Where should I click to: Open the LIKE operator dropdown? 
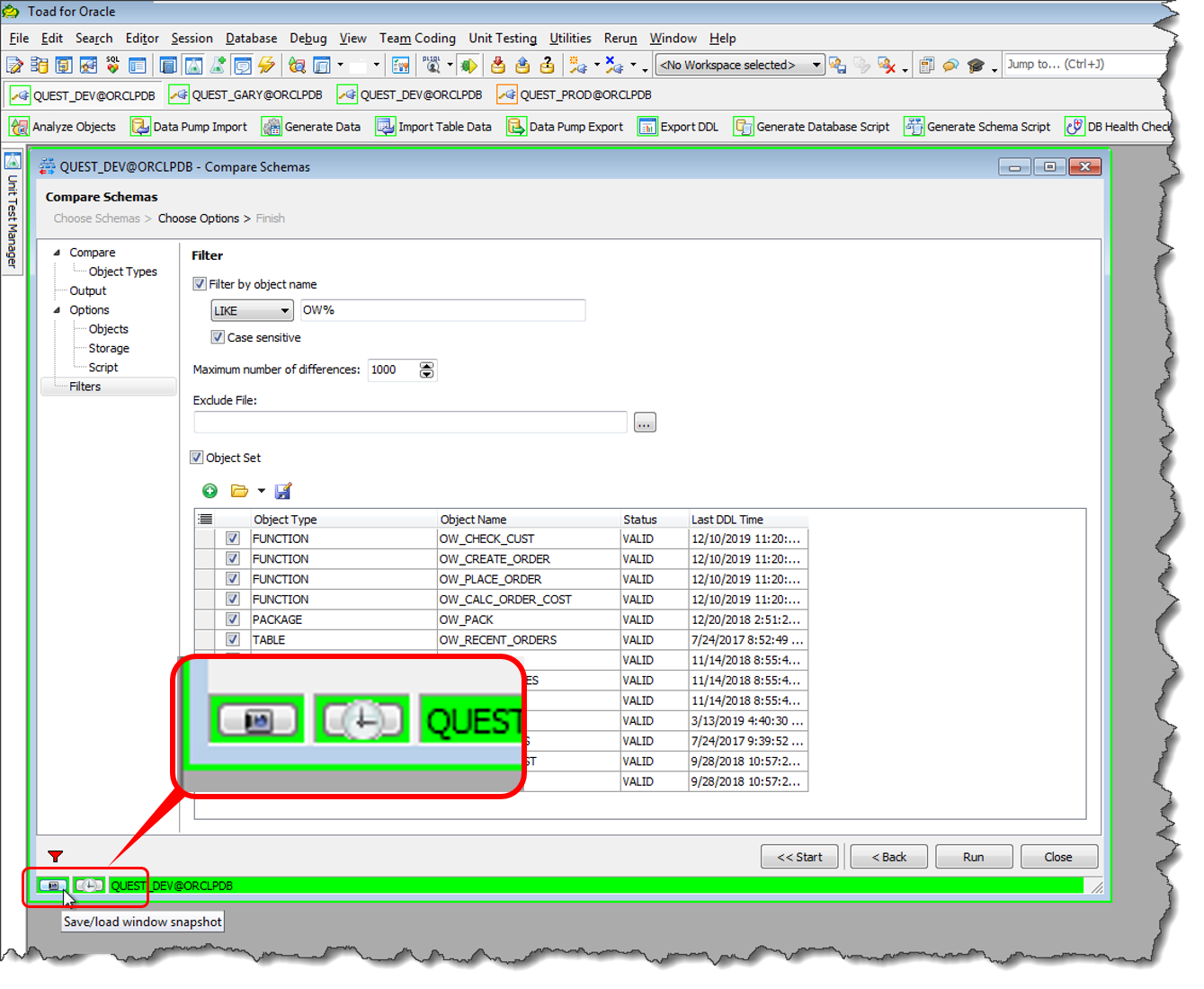tap(253, 310)
